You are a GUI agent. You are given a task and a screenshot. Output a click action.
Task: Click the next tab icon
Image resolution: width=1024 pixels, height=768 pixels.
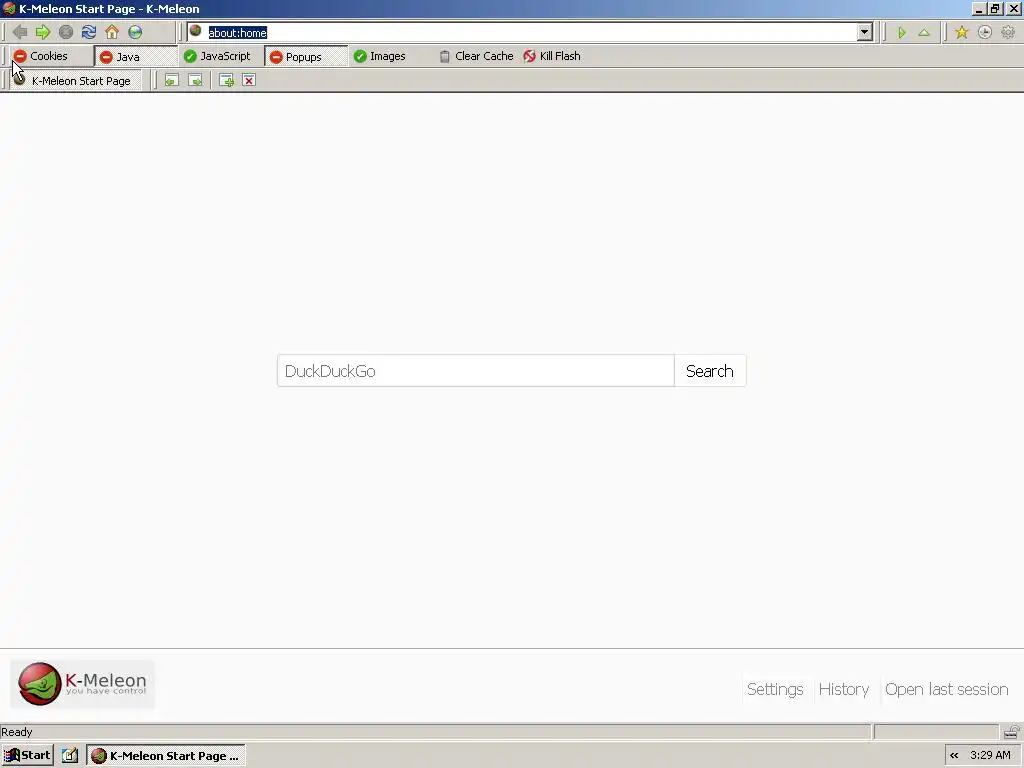pos(195,80)
